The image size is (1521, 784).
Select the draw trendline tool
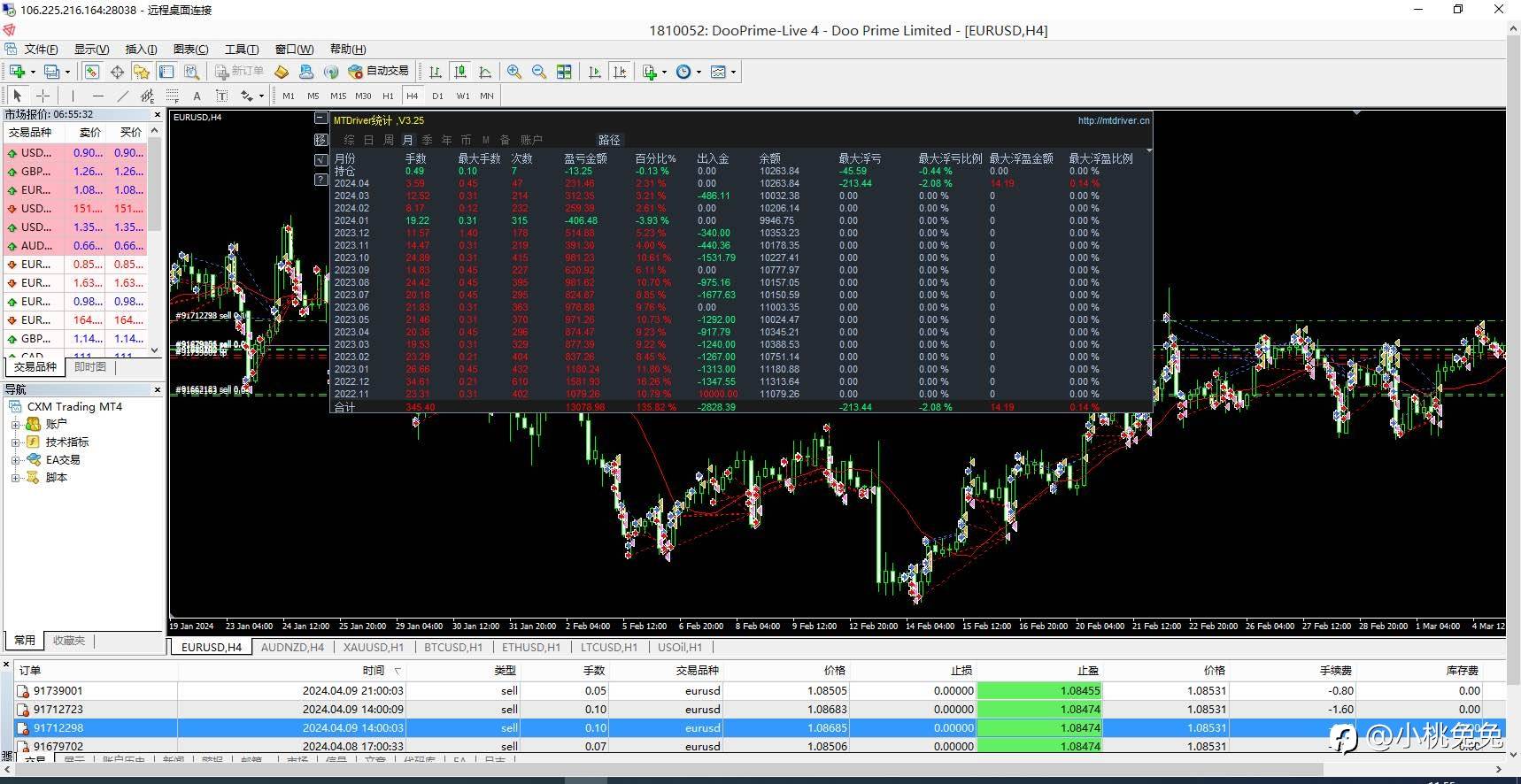pos(122,96)
